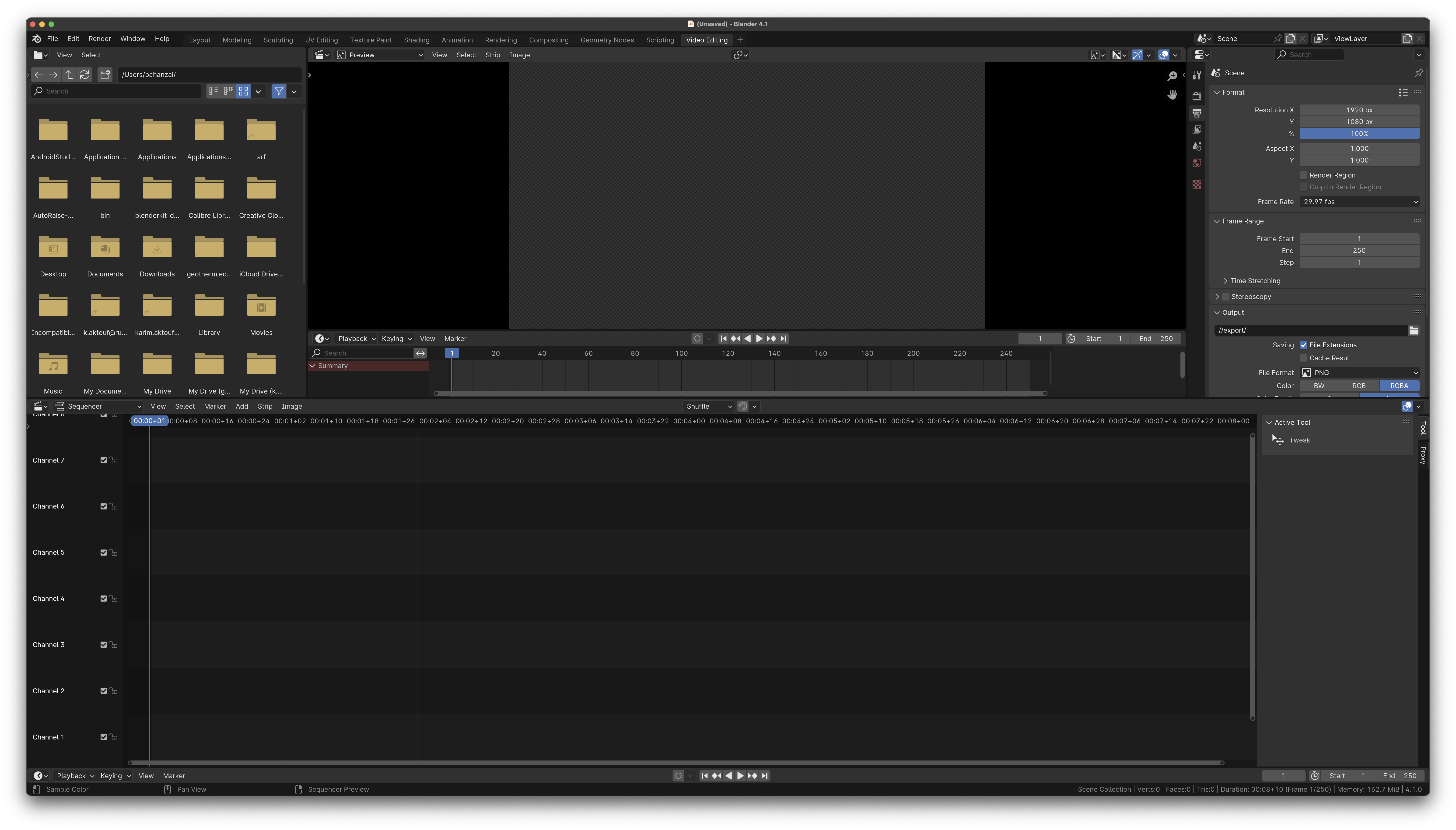Create new directory in file browser
This screenshot has width=1456, height=830.
pyautogui.click(x=105, y=75)
